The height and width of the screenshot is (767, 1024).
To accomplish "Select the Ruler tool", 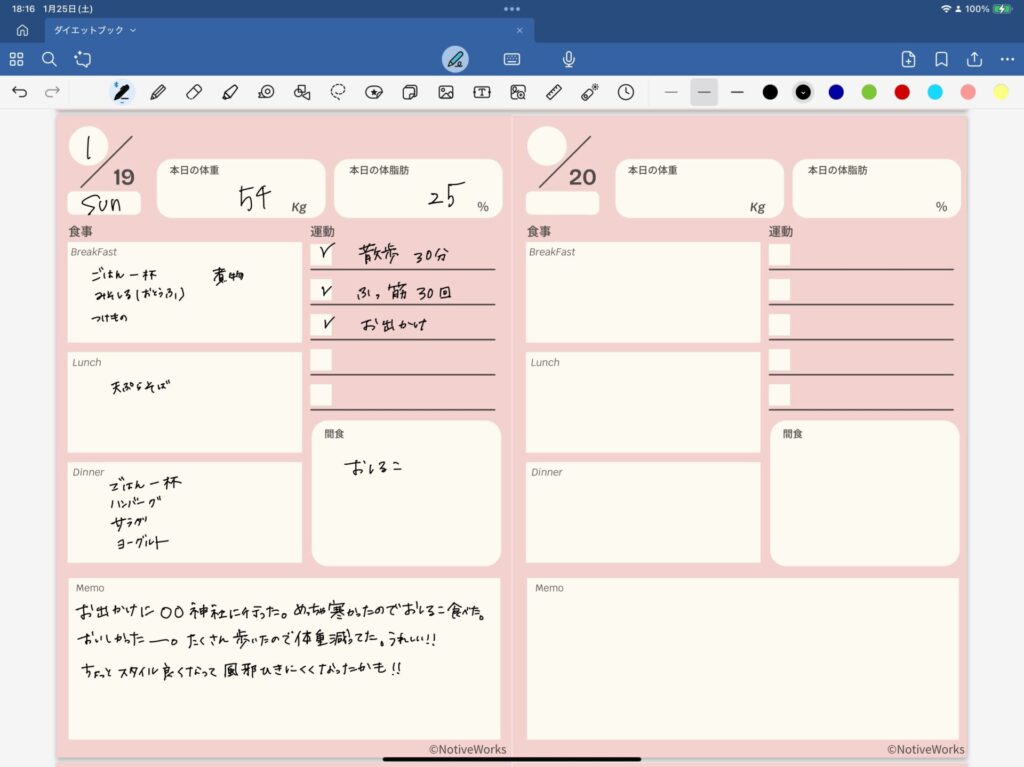I will 554,92.
